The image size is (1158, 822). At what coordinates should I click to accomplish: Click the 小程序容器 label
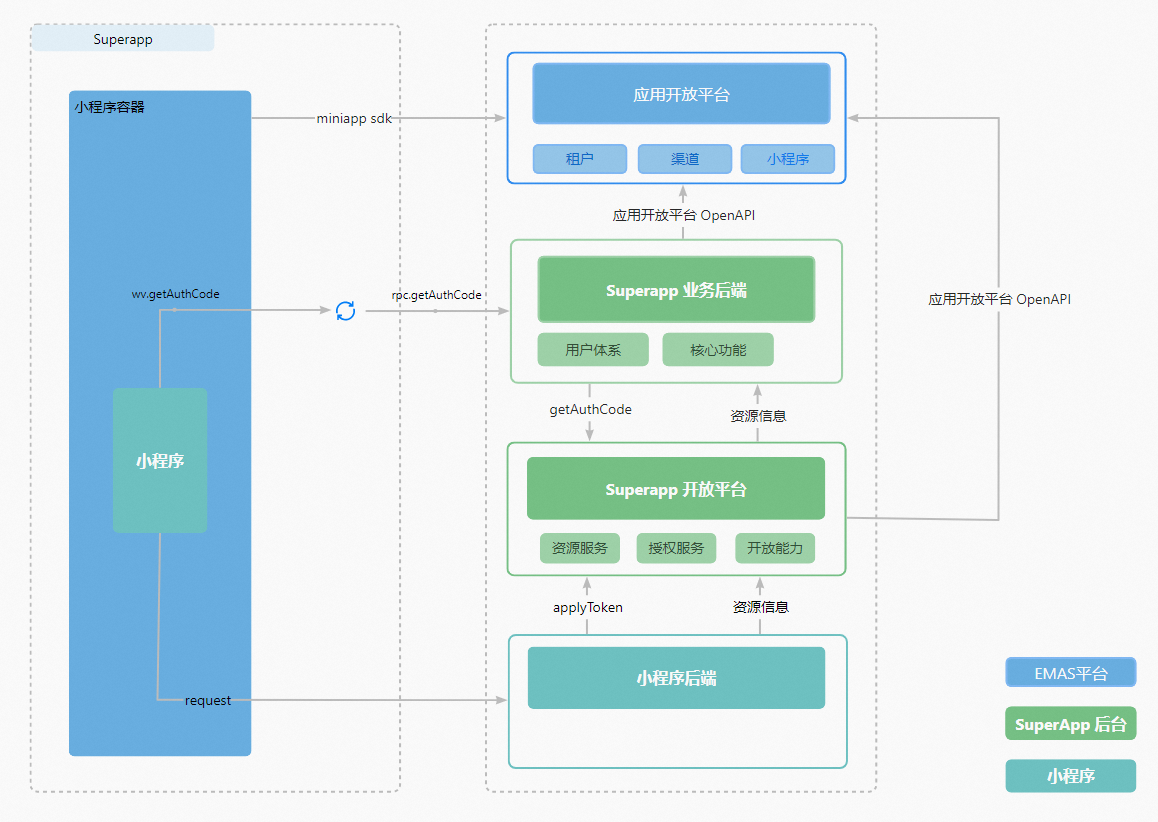point(109,107)
